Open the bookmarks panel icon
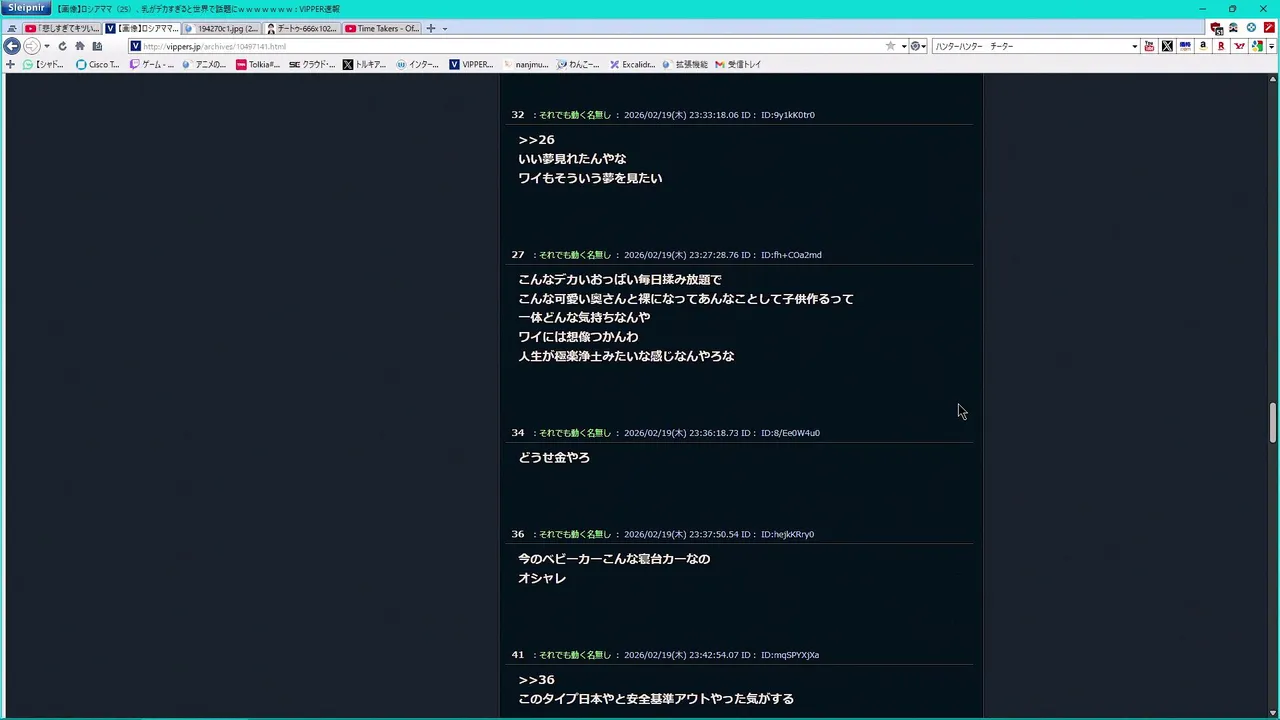The height and width of the screenshot is (720, 1280). [x=97, y=46]
